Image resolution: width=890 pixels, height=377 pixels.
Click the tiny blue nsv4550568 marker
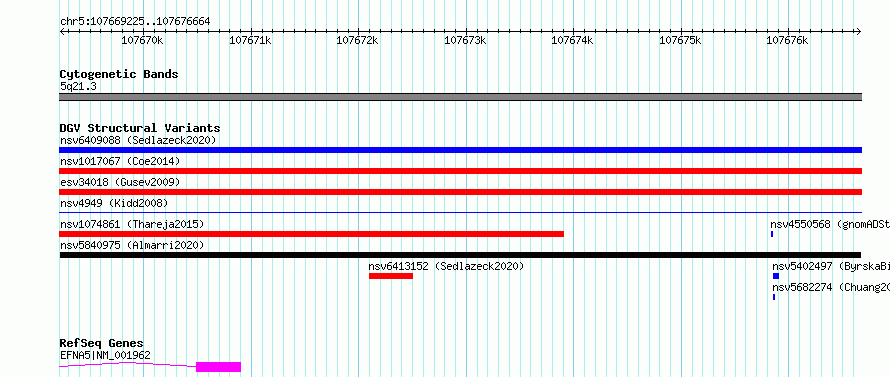(x=772, y=234)
